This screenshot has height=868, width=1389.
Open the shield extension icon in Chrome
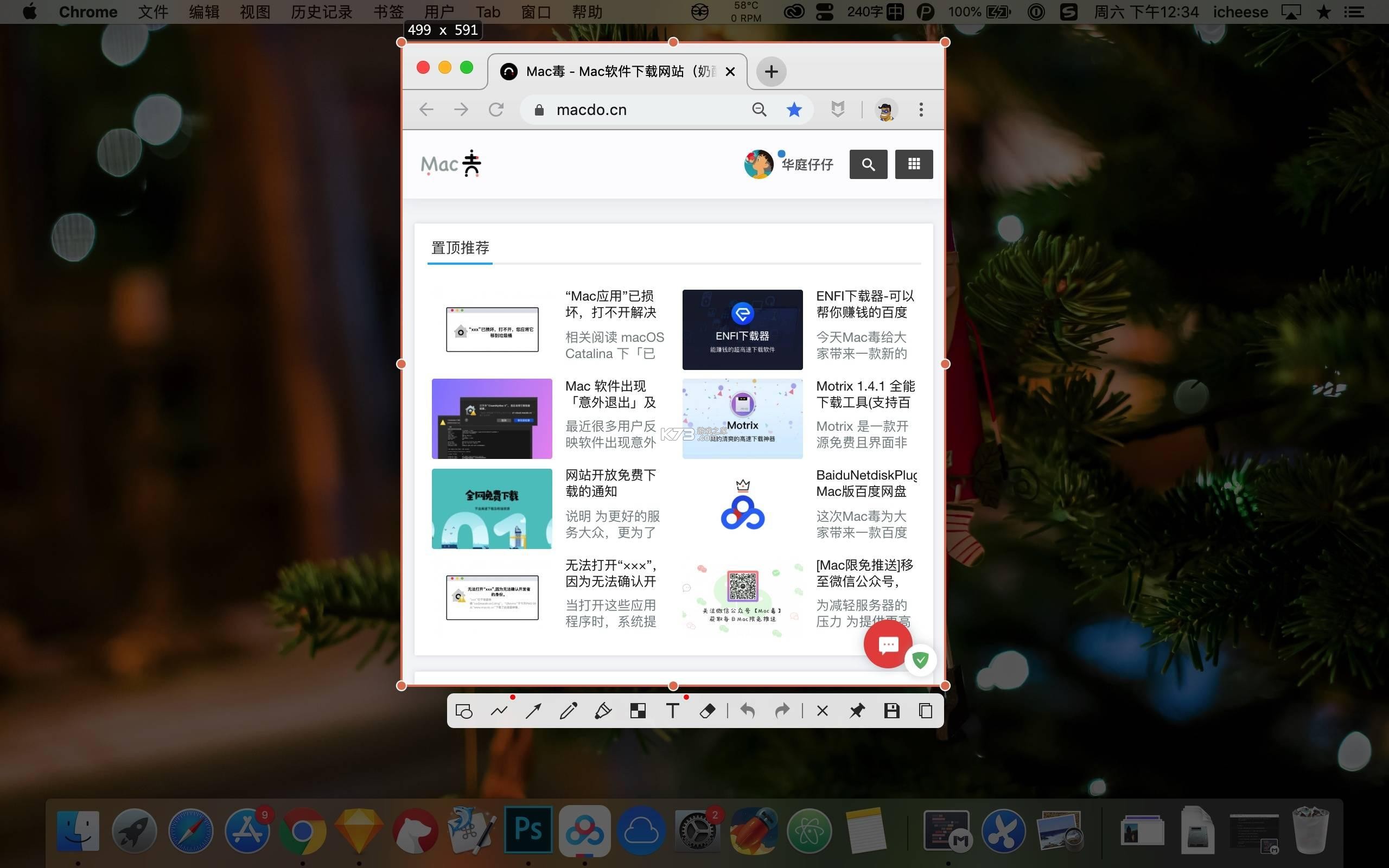(x=838, y=109)
